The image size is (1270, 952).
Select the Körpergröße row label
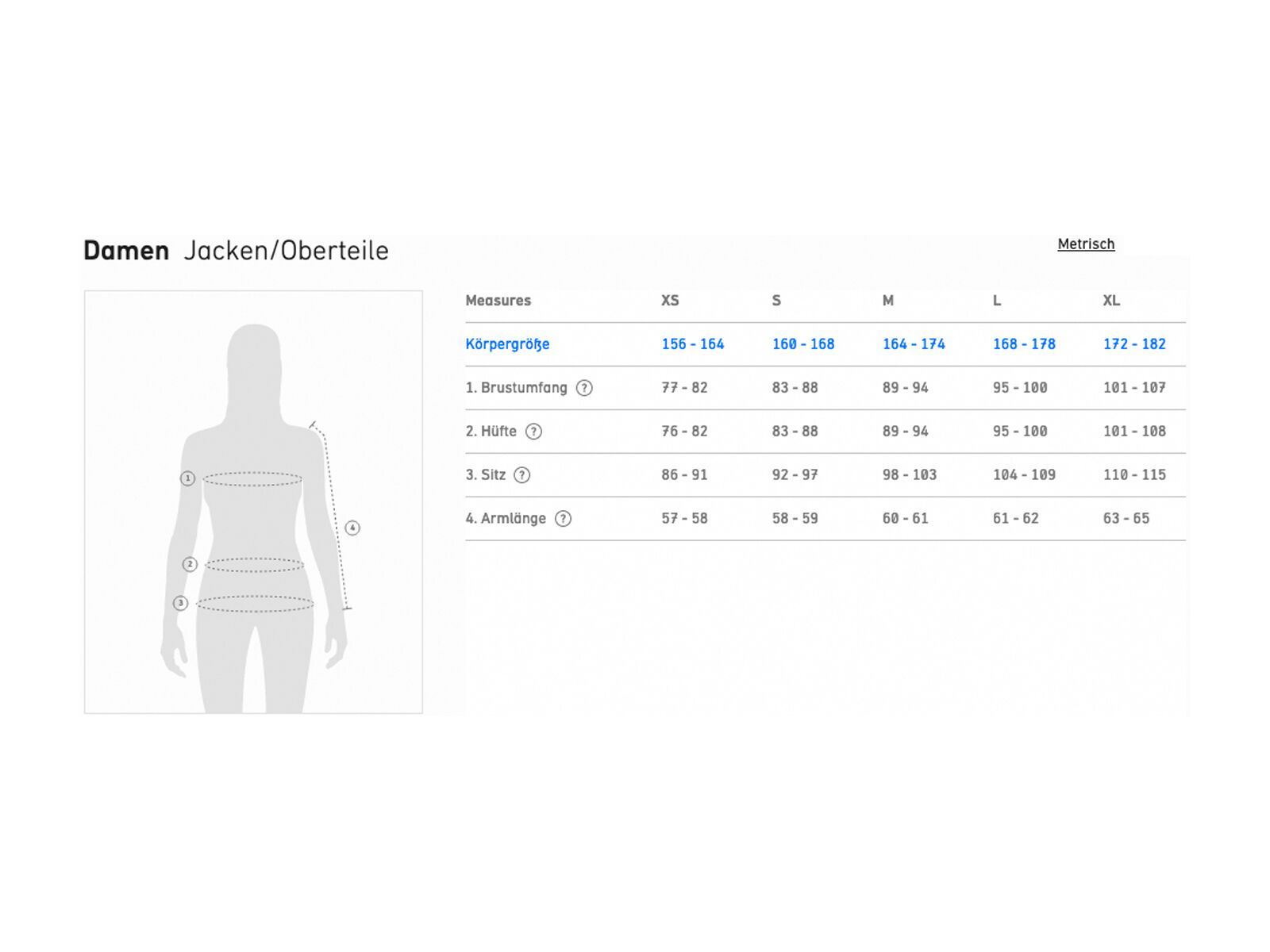(507, 344)
